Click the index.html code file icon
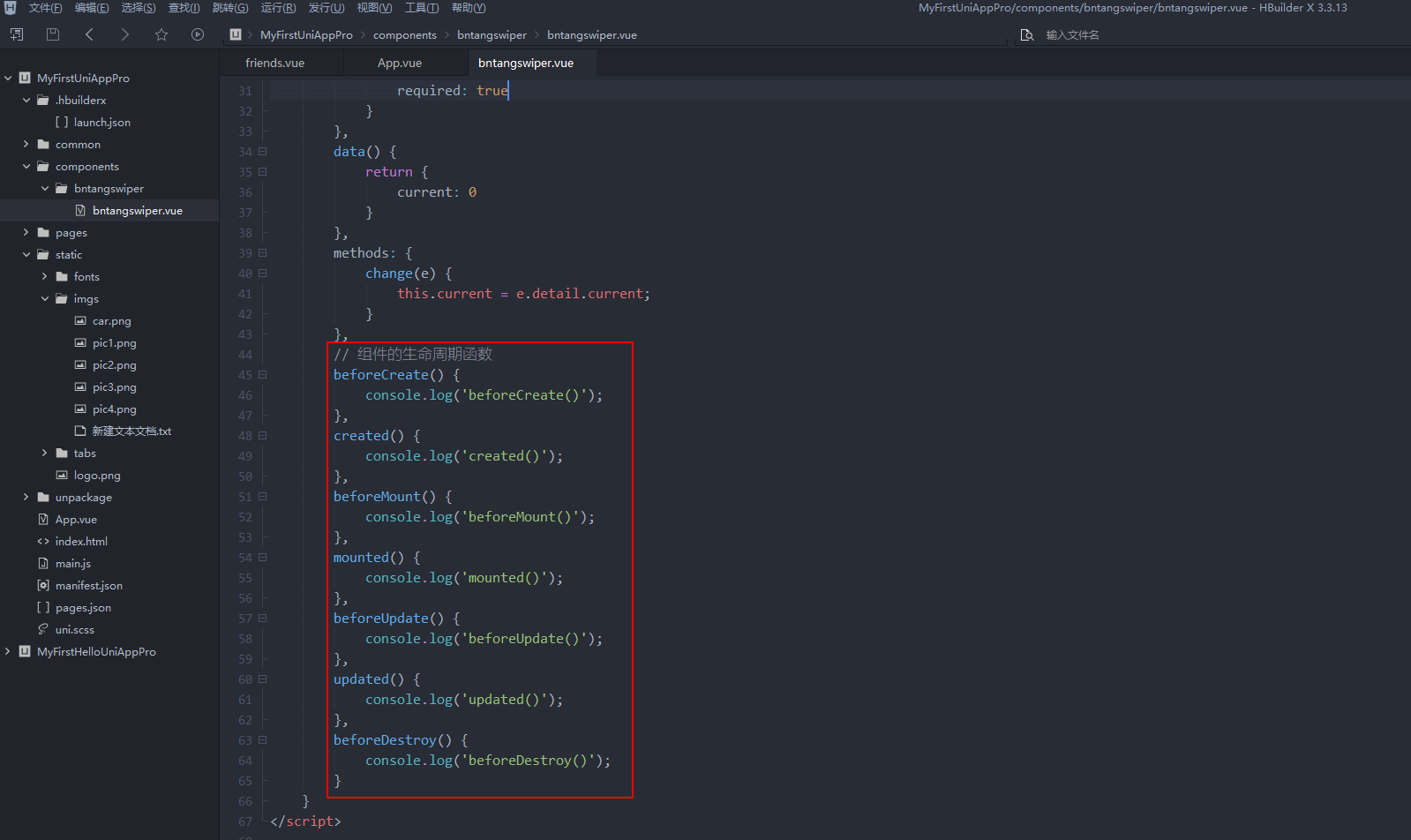The height and width of the screenshot is (840, 1411). click(43, 542)
